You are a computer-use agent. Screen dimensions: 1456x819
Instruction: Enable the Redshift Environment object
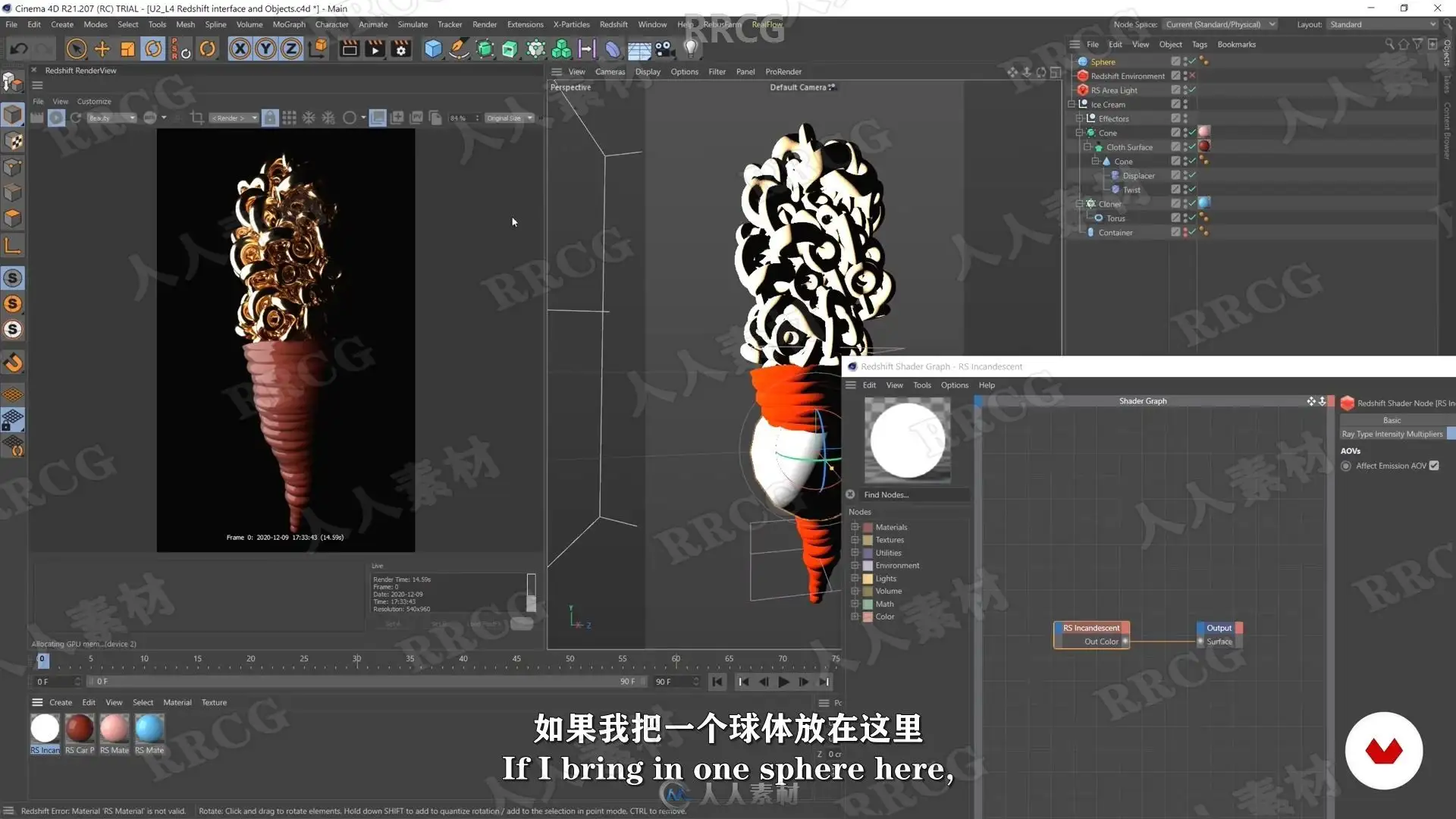(1192, 76)
